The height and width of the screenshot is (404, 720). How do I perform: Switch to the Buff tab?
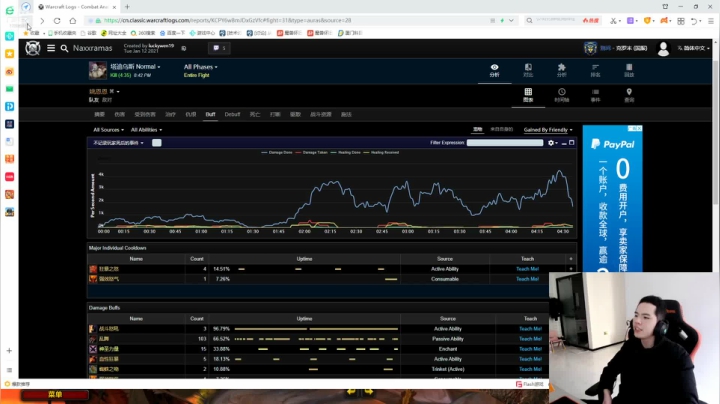click(210, 114)
